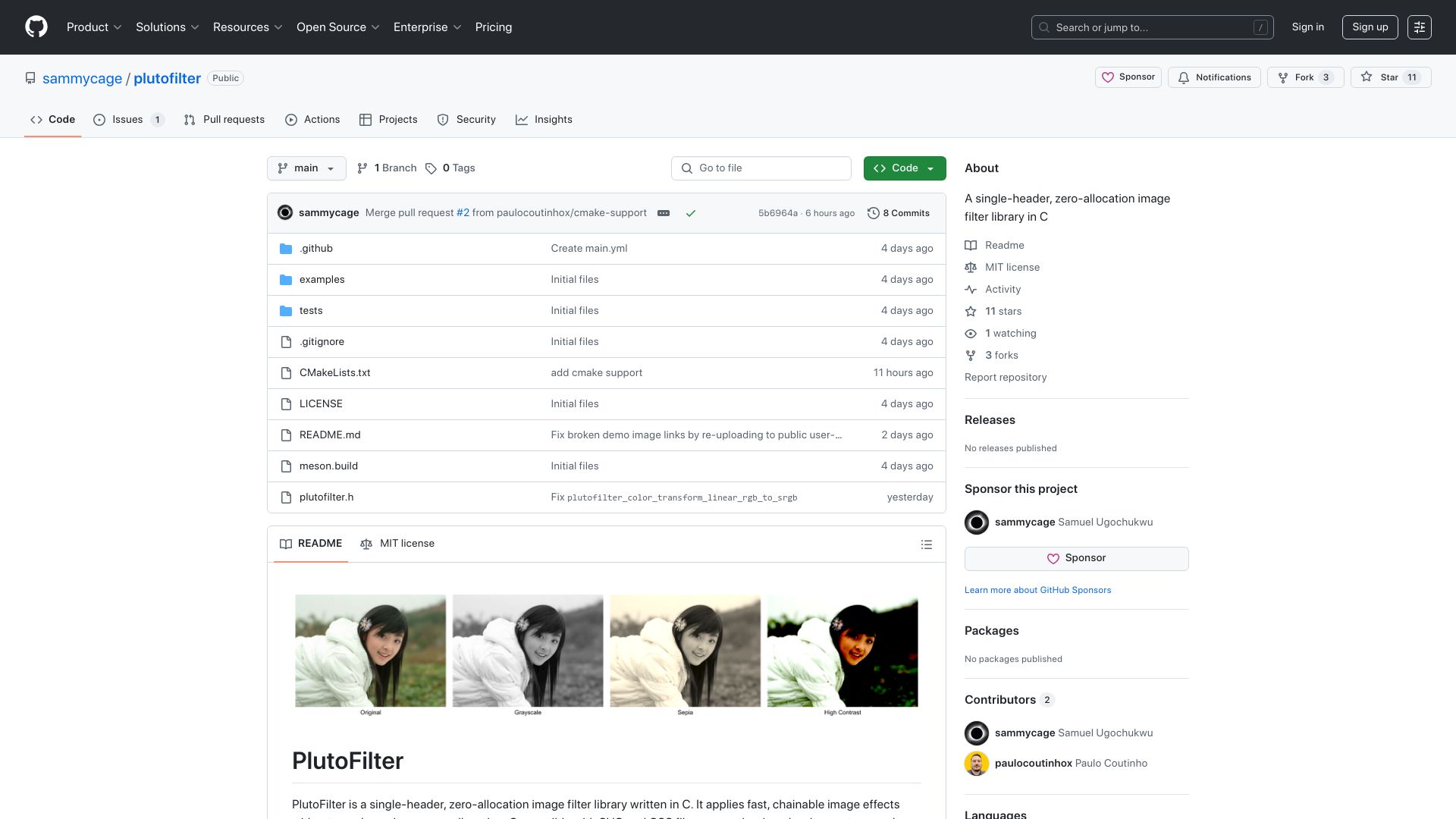The image size is (1456, 819).
Task: Open pull request #2 link in commit
Action: 463,213
